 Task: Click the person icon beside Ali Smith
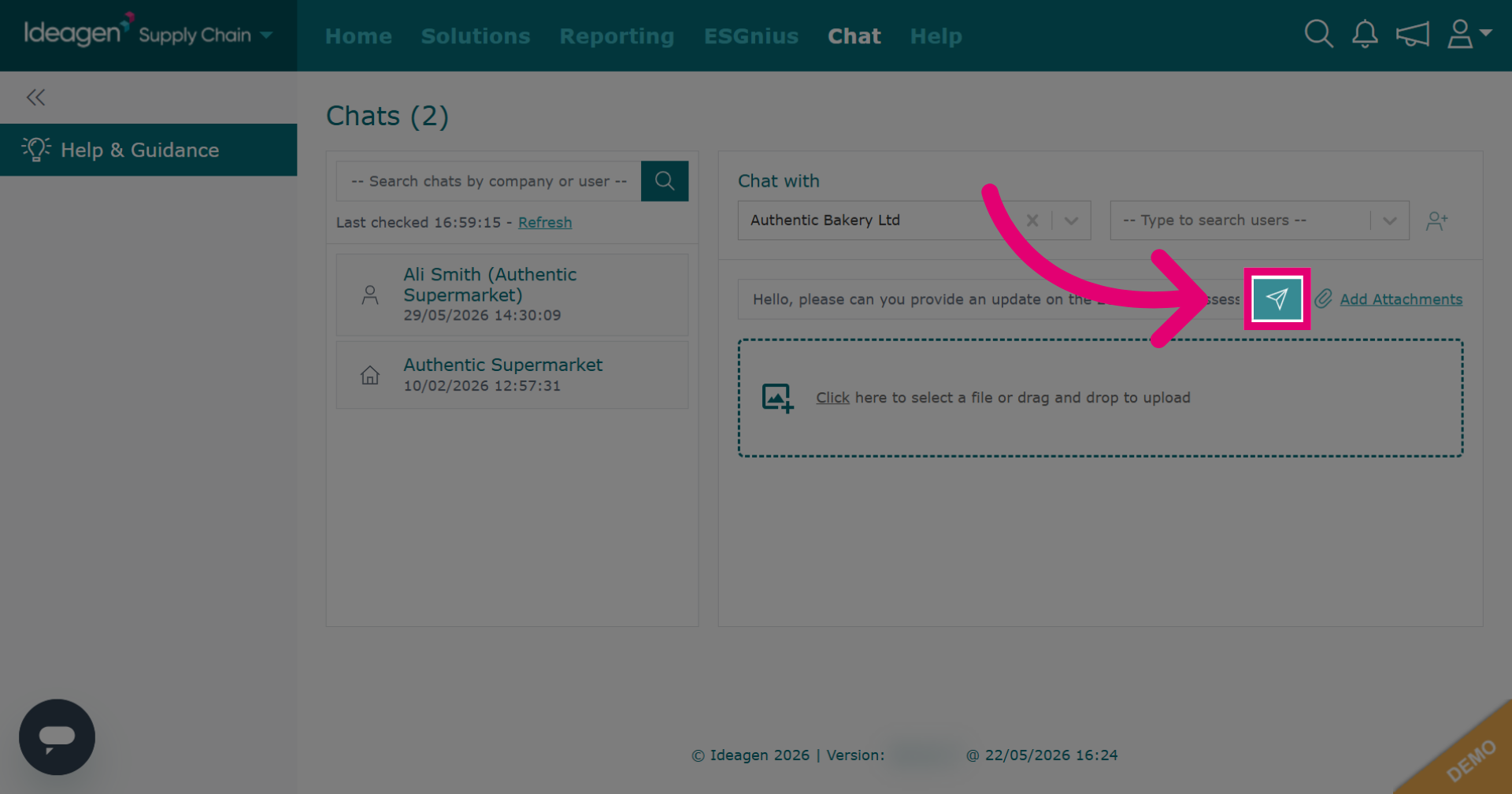click(x=370, y=295)
